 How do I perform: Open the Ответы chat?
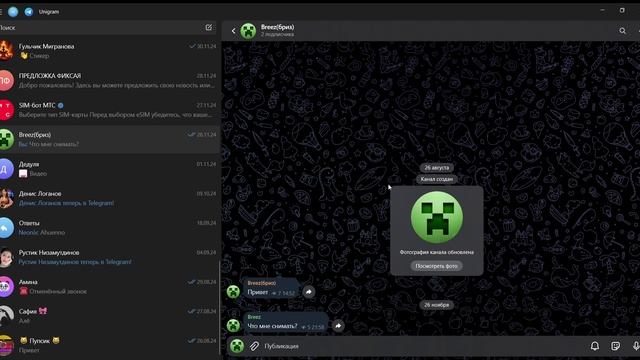coord(109,227)
